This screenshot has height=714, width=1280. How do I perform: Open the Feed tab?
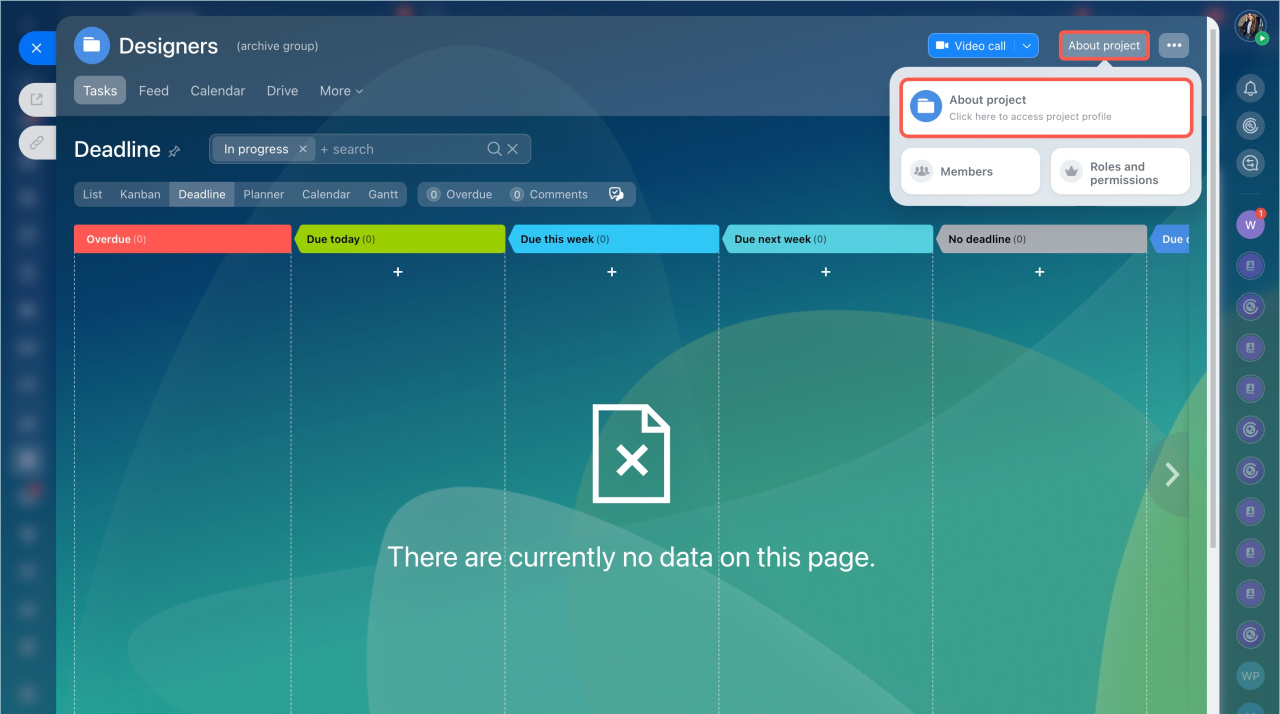[153, 91]
